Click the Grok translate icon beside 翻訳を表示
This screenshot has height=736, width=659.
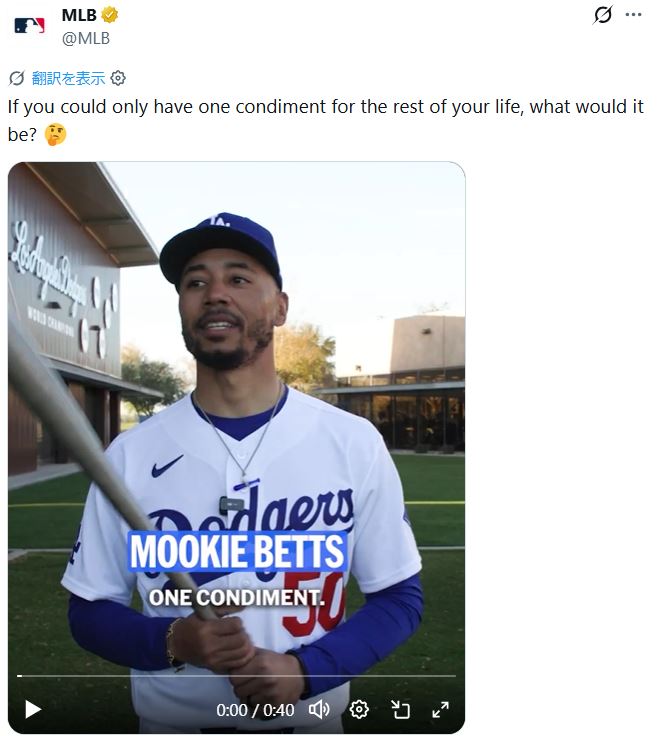16,78
